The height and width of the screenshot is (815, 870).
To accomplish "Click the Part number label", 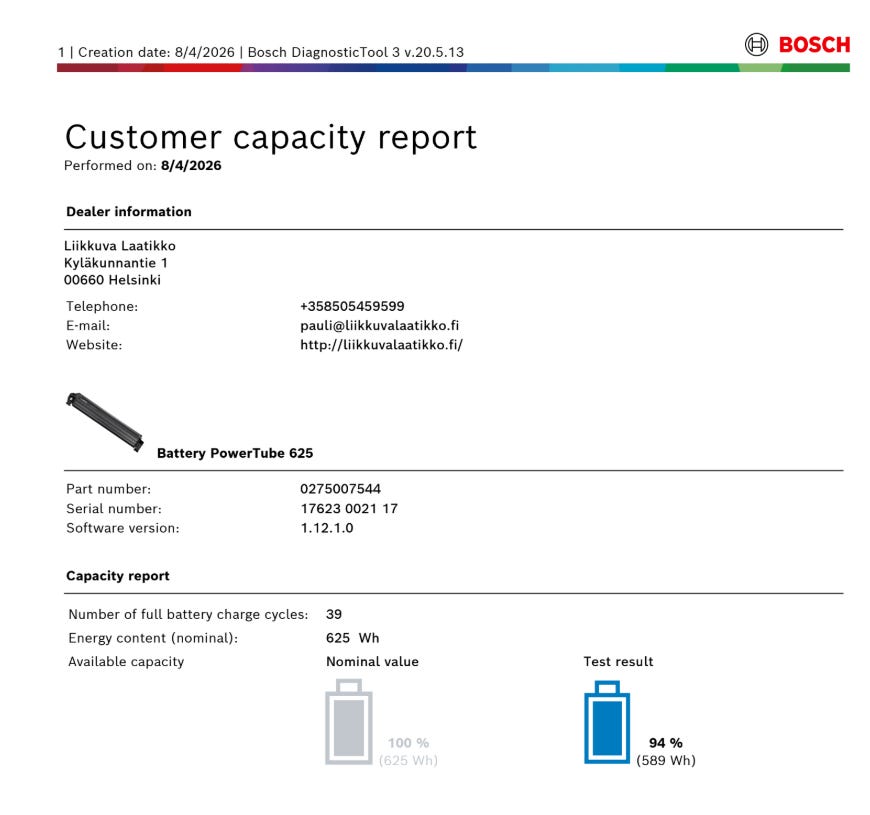I will [x=108, y=489].
